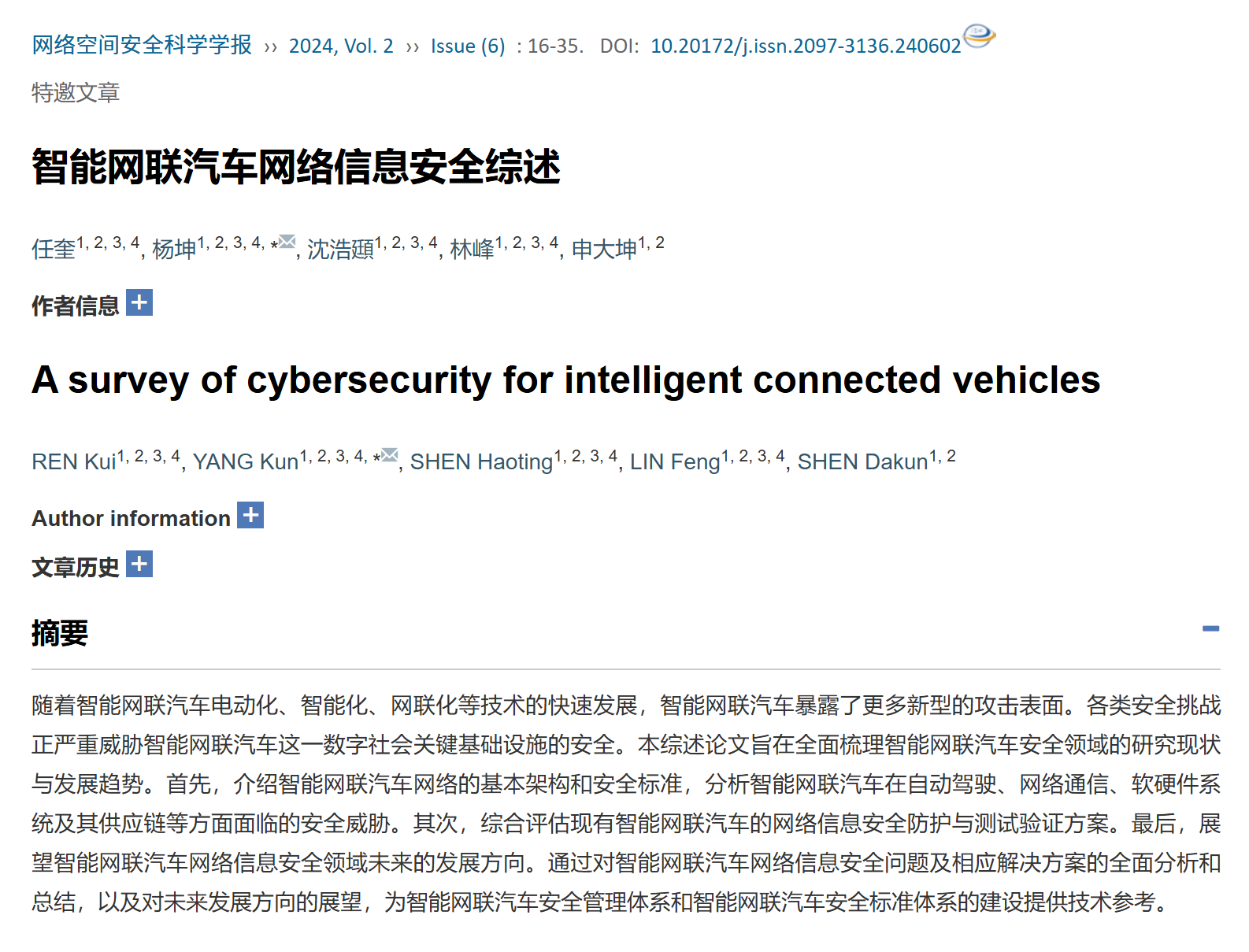Open the Issue (6) link
The height and width of the screenshot is (952, 1249).
coord(468,46)
